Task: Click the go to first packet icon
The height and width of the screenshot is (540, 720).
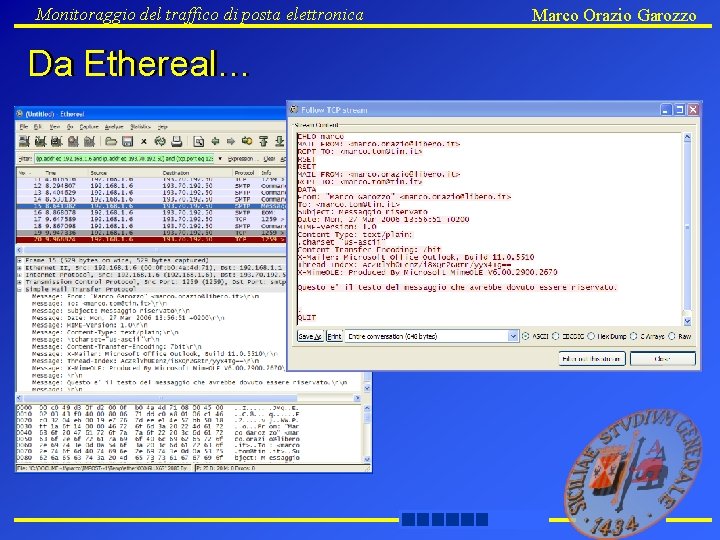Action: pyautogui.click(x=264, y=141)
